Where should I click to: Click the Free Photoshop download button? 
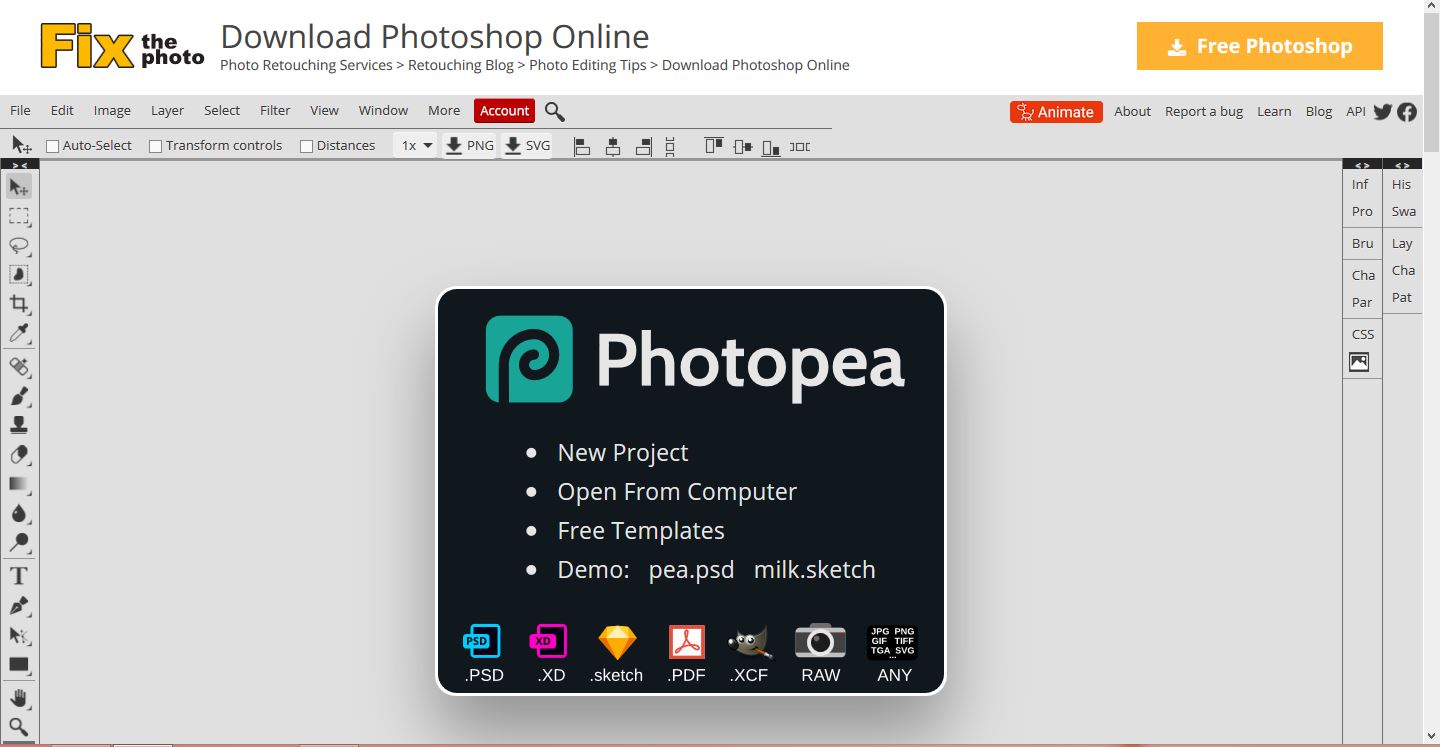click(1260, 46)
